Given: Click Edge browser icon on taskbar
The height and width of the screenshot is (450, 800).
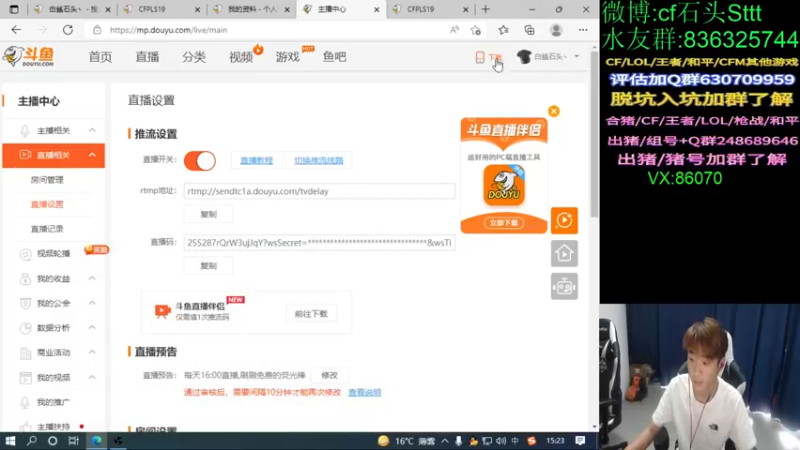Looking at the screenshot, I should (96, 441).
